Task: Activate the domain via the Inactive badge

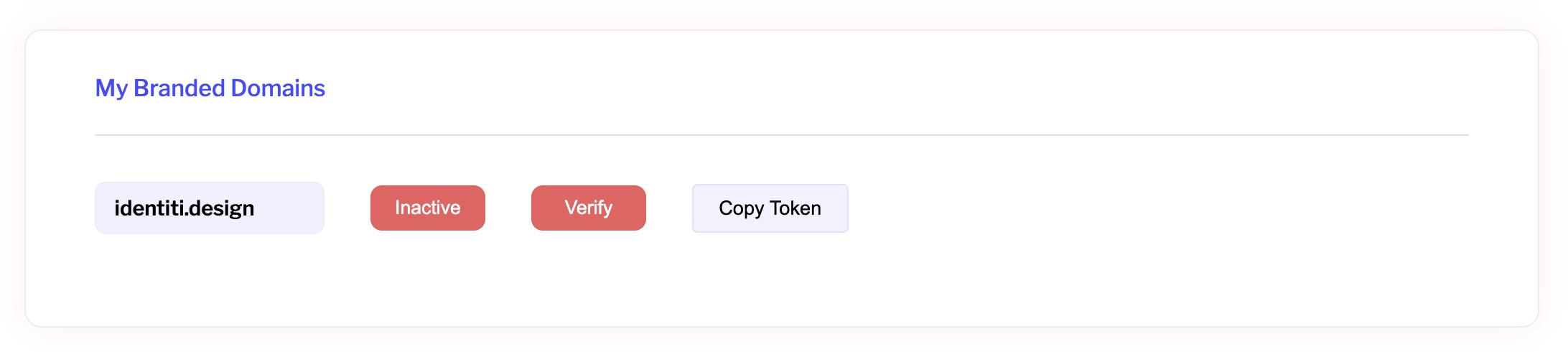Action: click(x=427, y=208)
